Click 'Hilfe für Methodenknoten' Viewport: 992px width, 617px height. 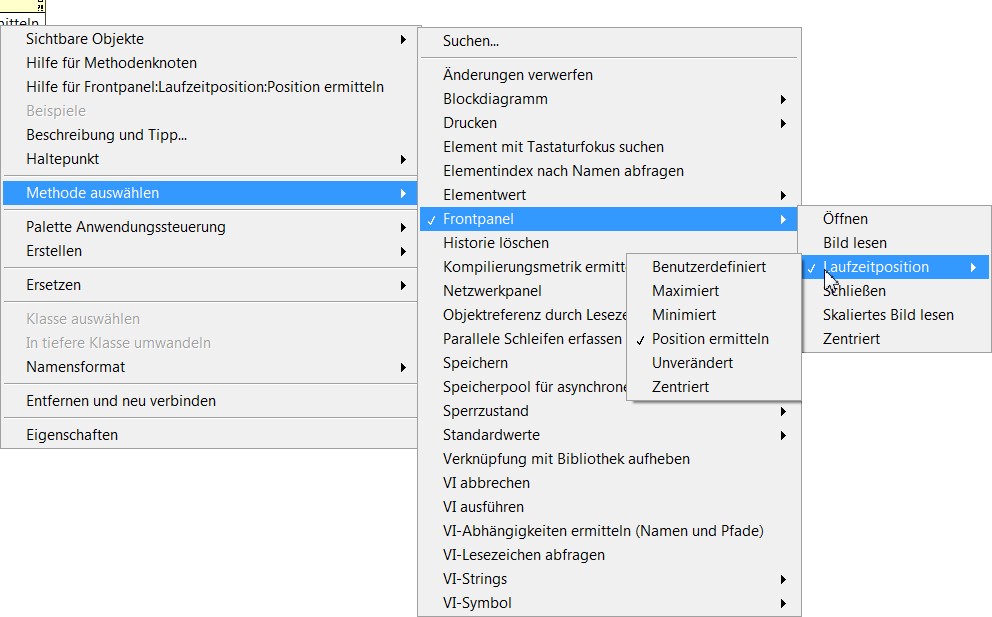tap(112, 63)
